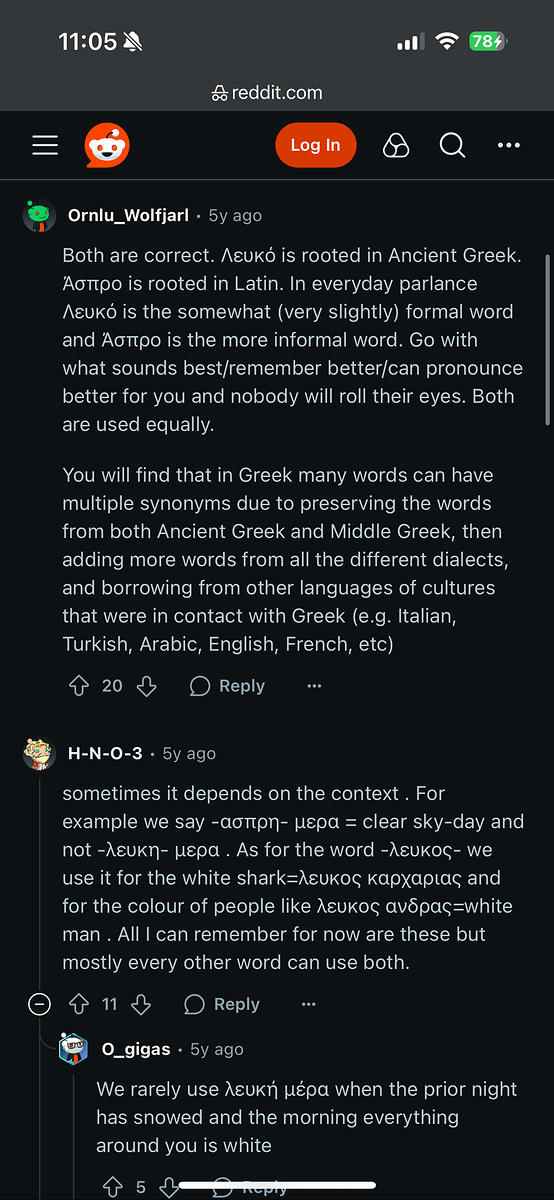The image size is (554, 1200).
Task: Collapse the H-N-O-3 comment thread
Action: 39,1004
